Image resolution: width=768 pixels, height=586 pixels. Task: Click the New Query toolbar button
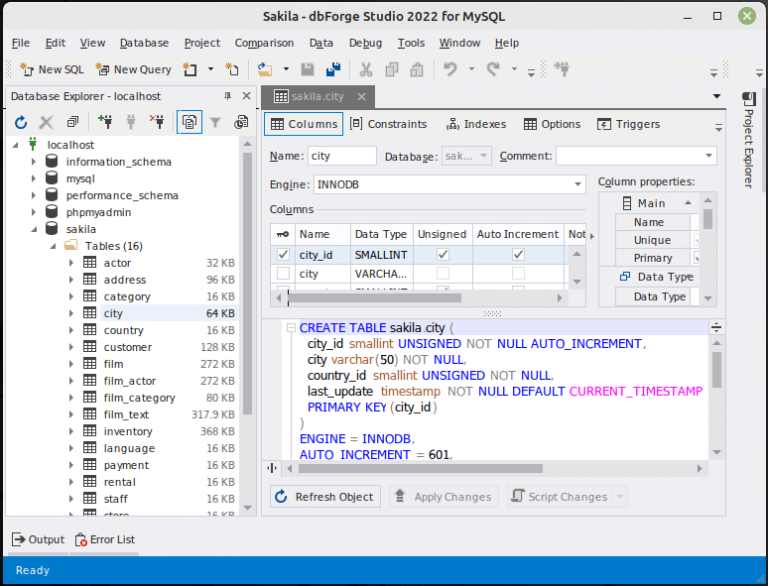[x=133, y=69]
